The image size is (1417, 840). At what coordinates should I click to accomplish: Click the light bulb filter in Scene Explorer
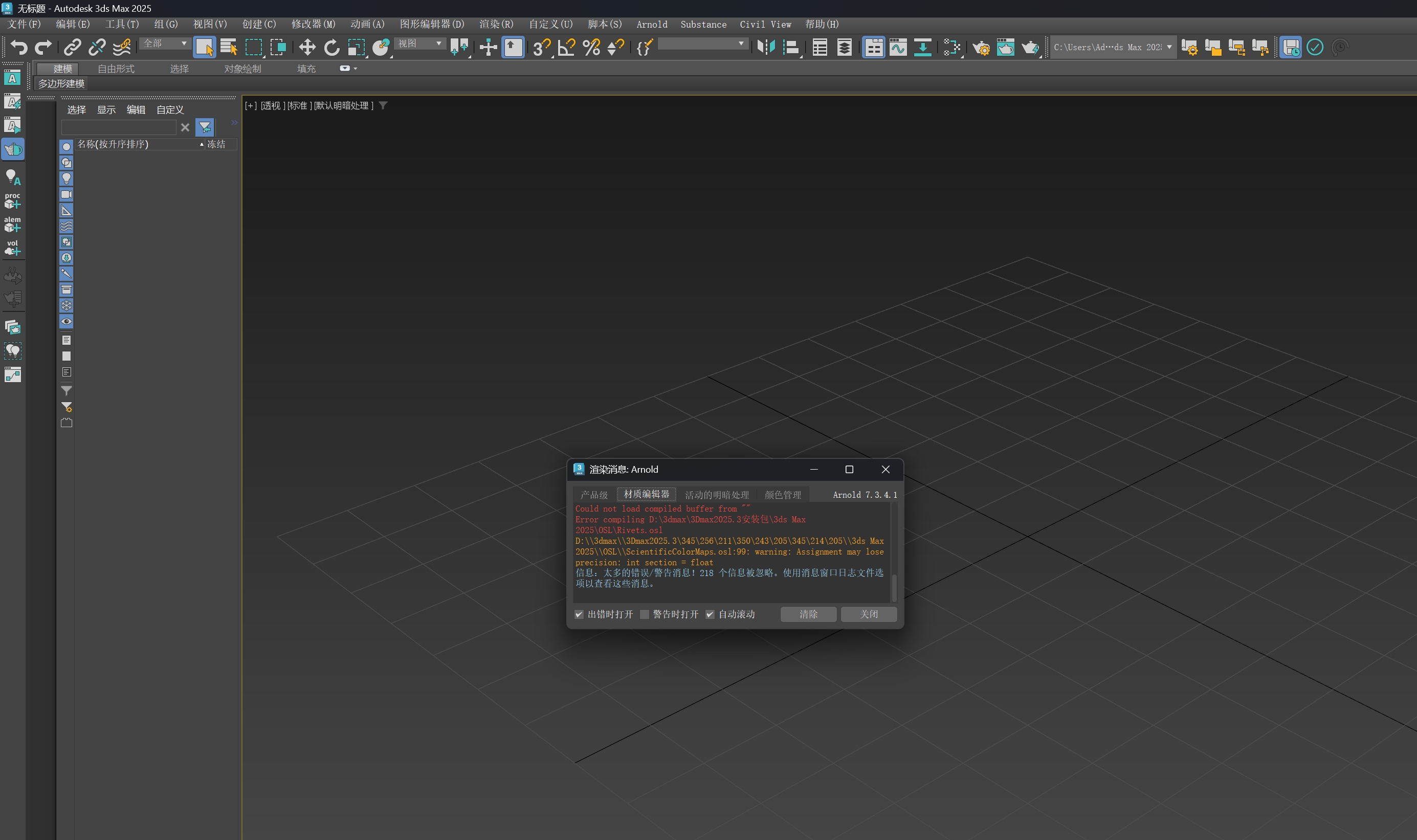(x=67, y=178)
